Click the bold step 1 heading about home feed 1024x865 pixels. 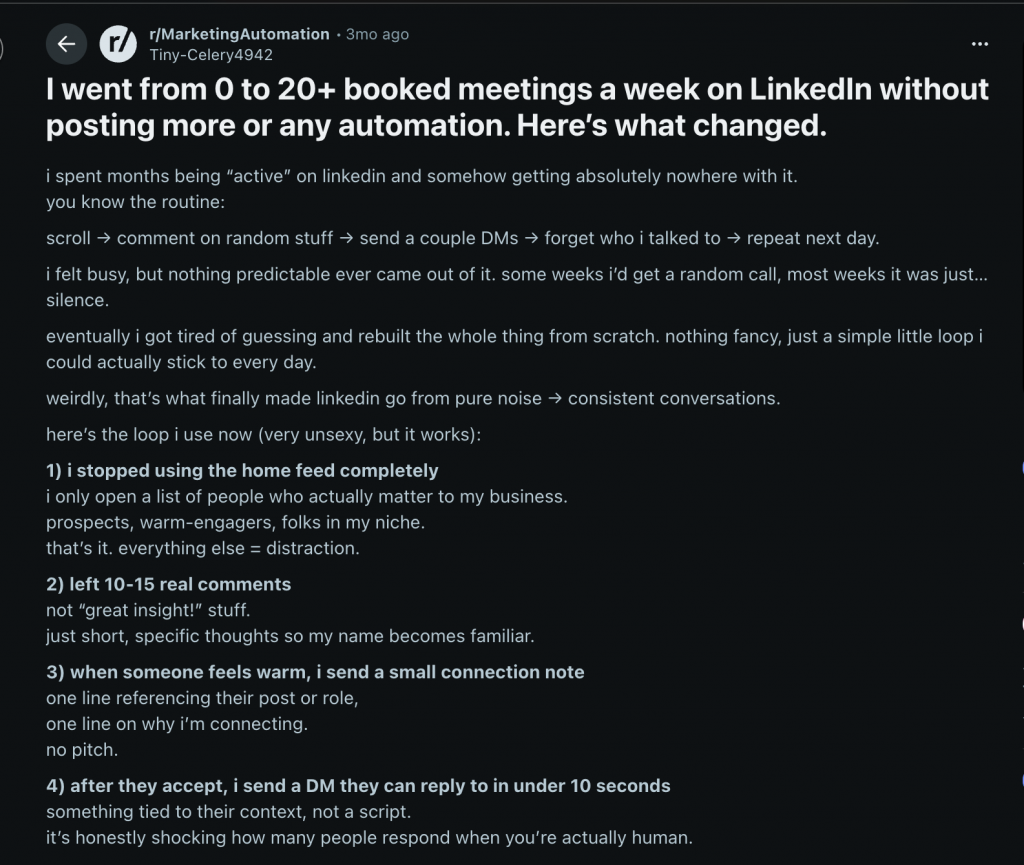246,470
